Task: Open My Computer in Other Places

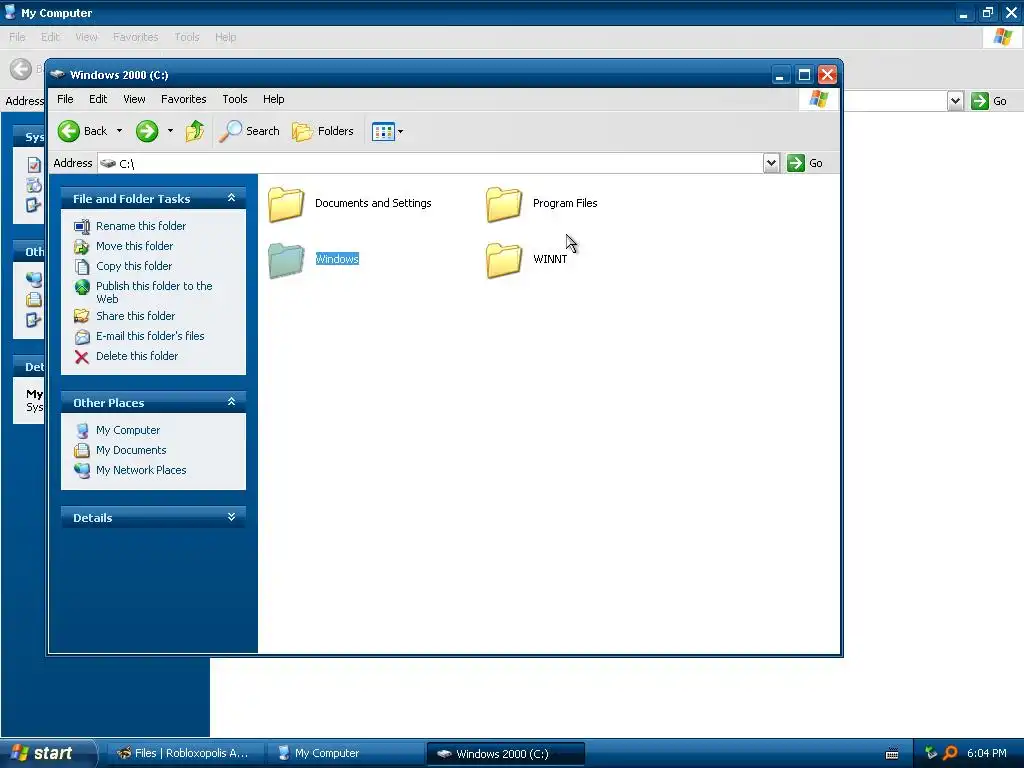Action: pyautogui.click(x=128, y=430)
